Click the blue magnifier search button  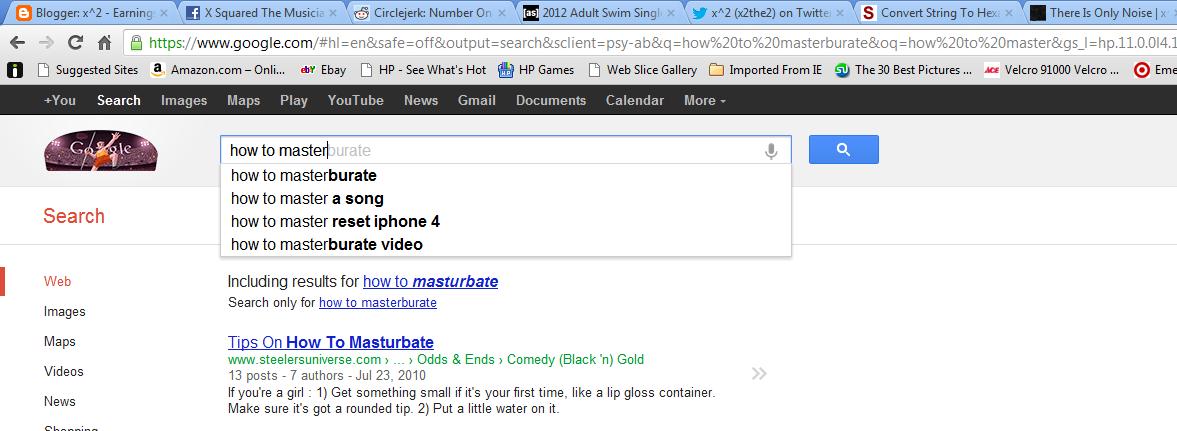tap(843, 149)
